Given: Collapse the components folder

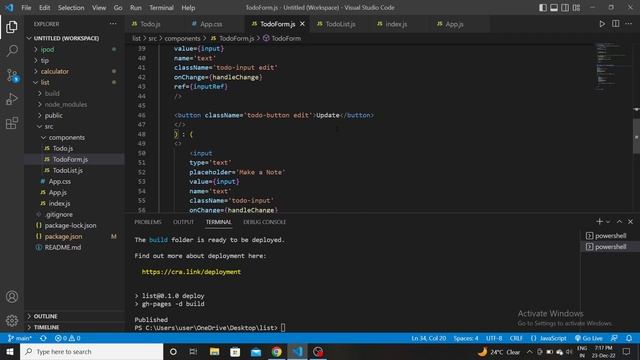Looking at the screenshot, I should click(x=67, y=138).
